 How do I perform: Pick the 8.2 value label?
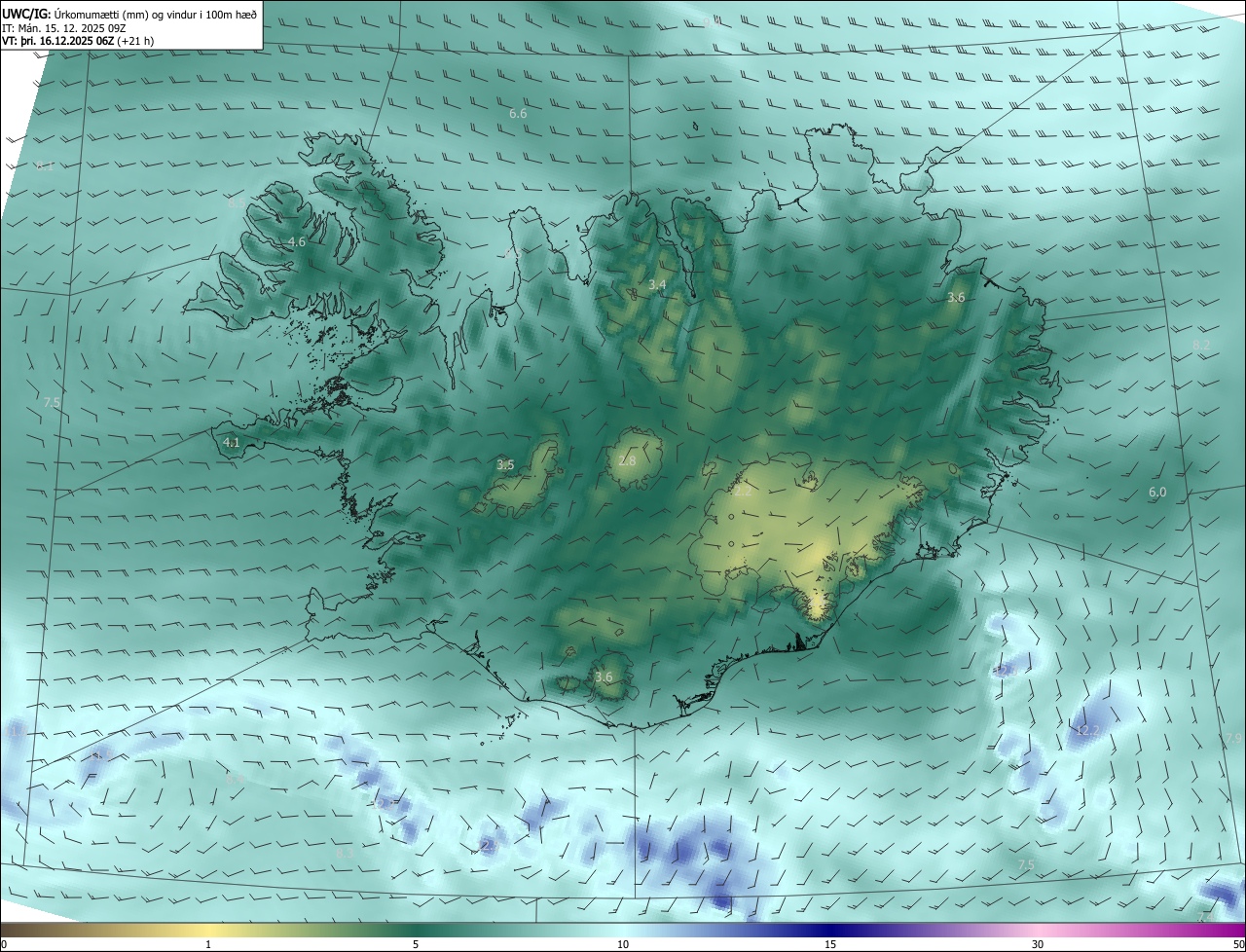pos(1201,345)
